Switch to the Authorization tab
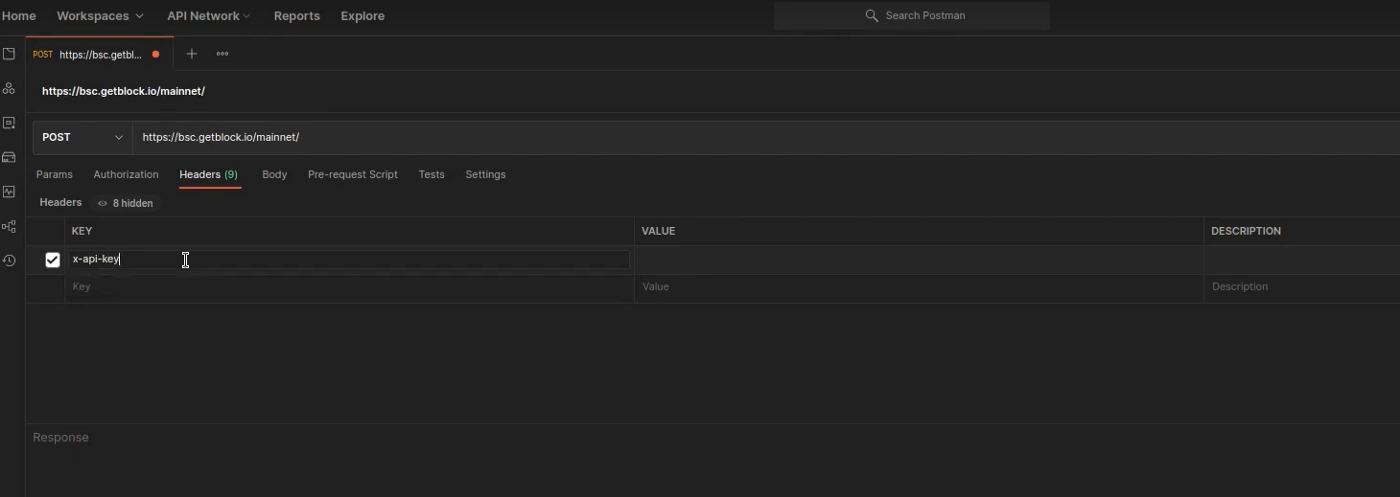1400x497 pixels. pos(126,174)
